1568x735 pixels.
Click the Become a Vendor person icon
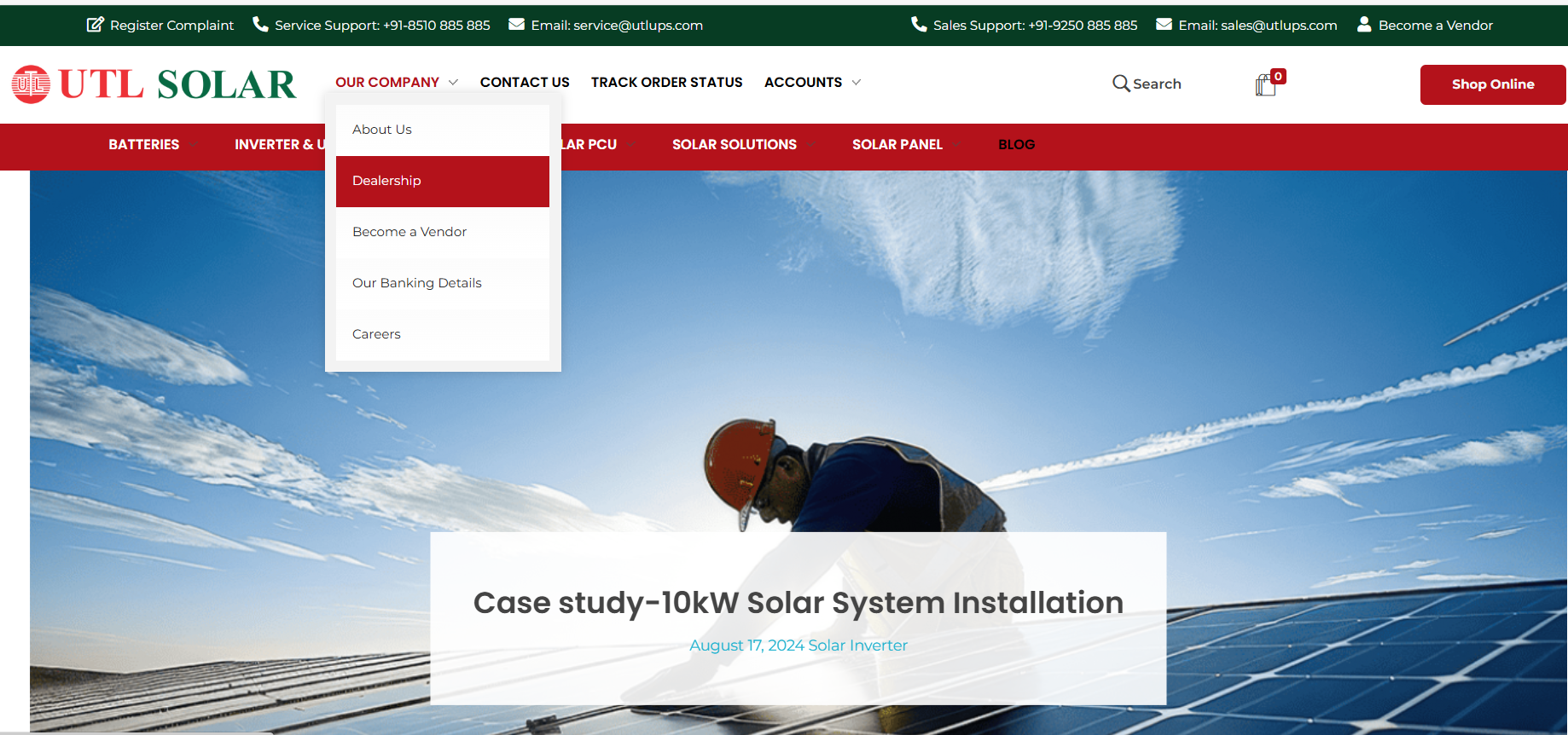pyautogui.click(x=1364, y=24)
